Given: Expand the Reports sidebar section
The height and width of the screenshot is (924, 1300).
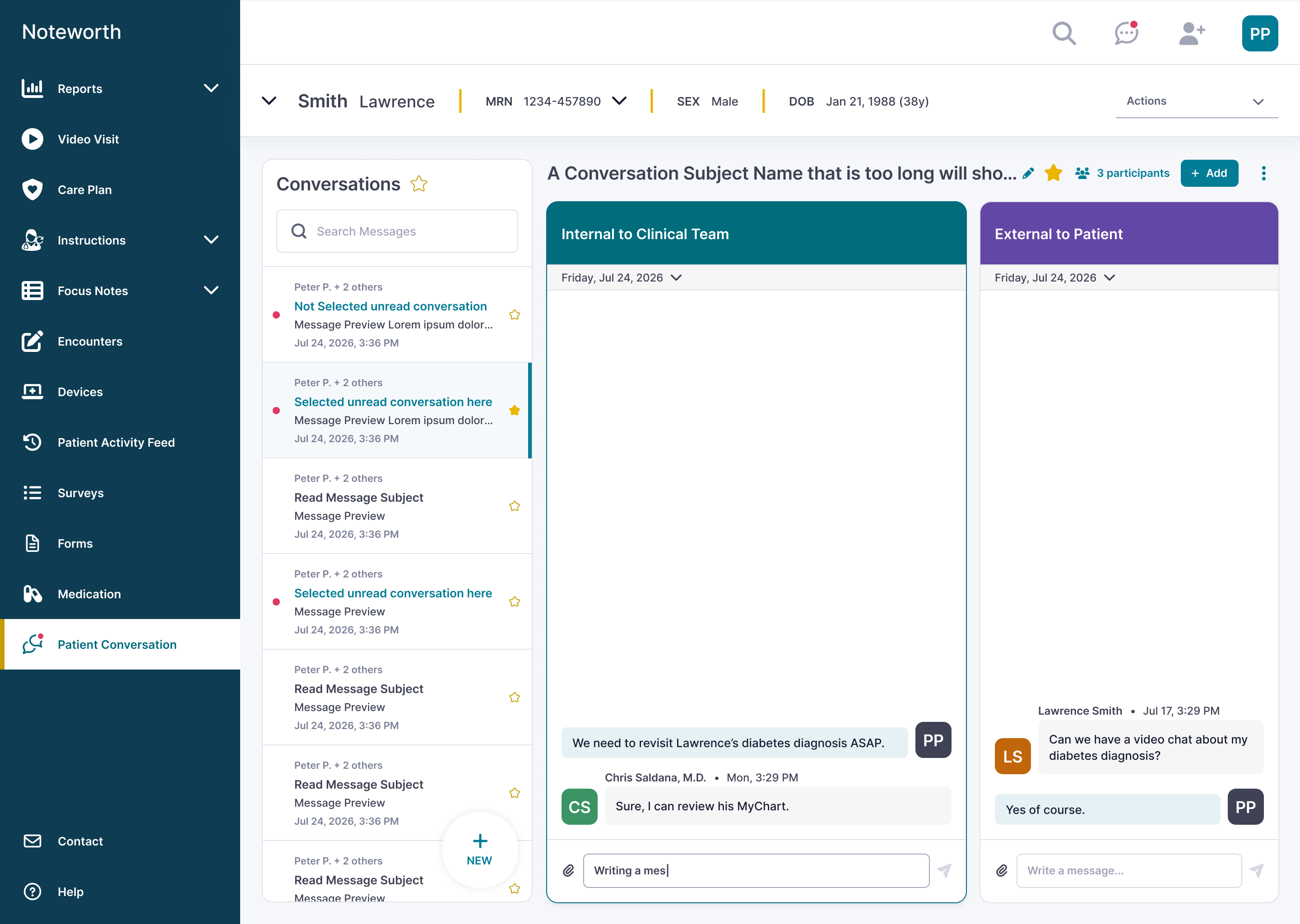Looking at the screenshot, I should (x=211, y=88).
